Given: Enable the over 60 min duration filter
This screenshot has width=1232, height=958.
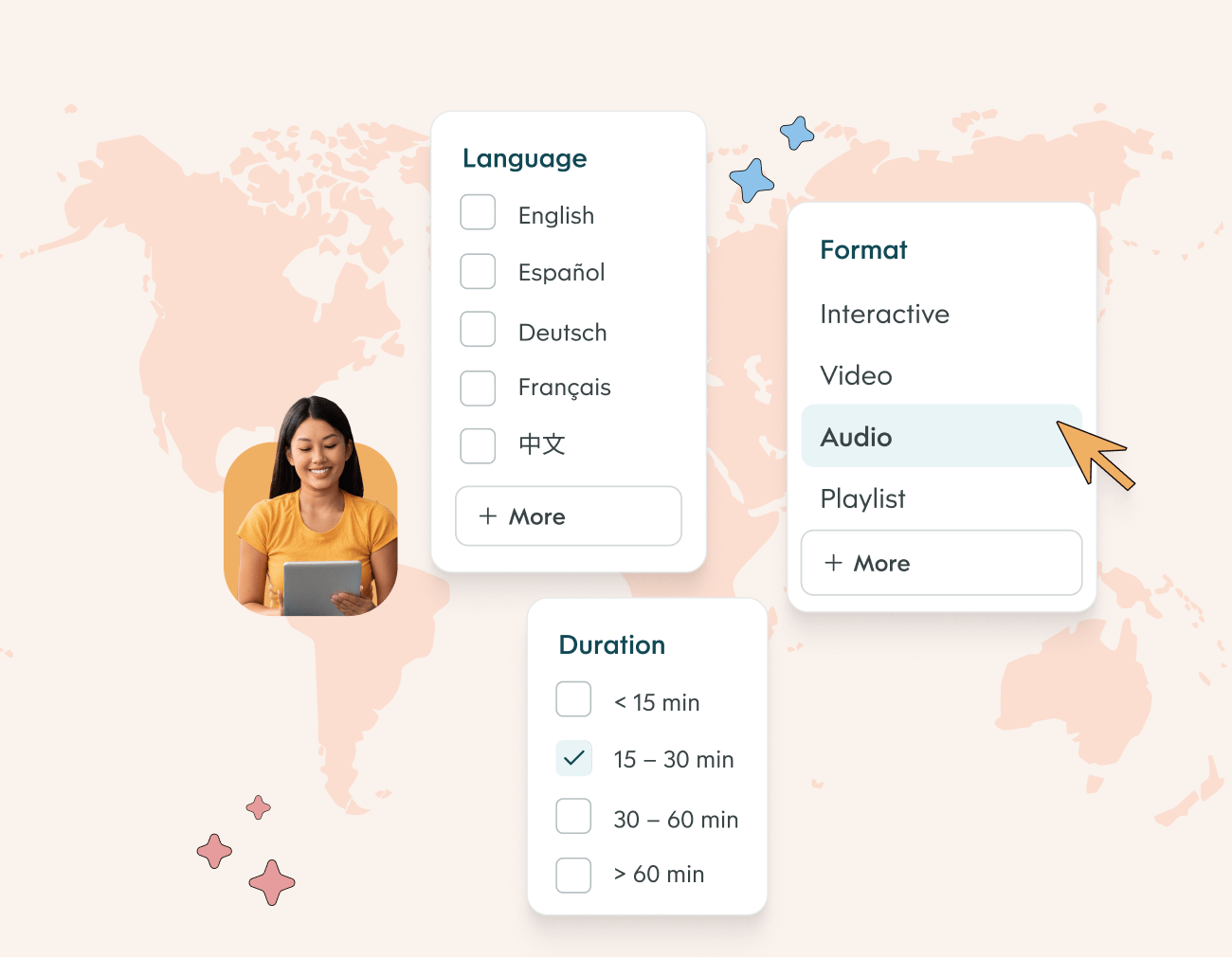Looking at the screenshot, I should (573, 875).
